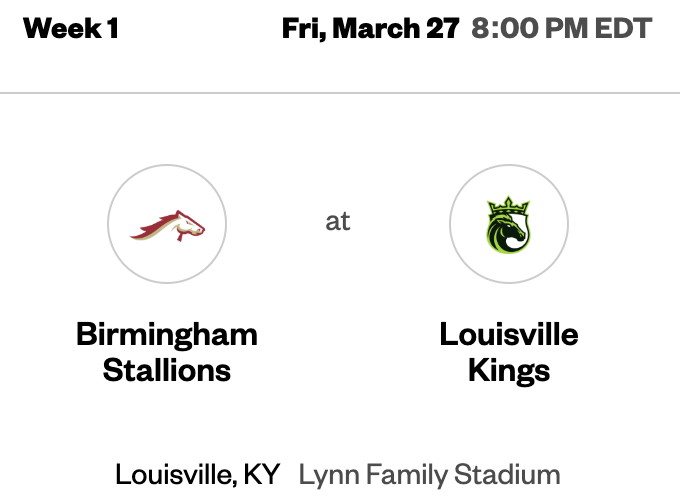Click the Louisville Kings crowned horse logo

pos(509,224)
